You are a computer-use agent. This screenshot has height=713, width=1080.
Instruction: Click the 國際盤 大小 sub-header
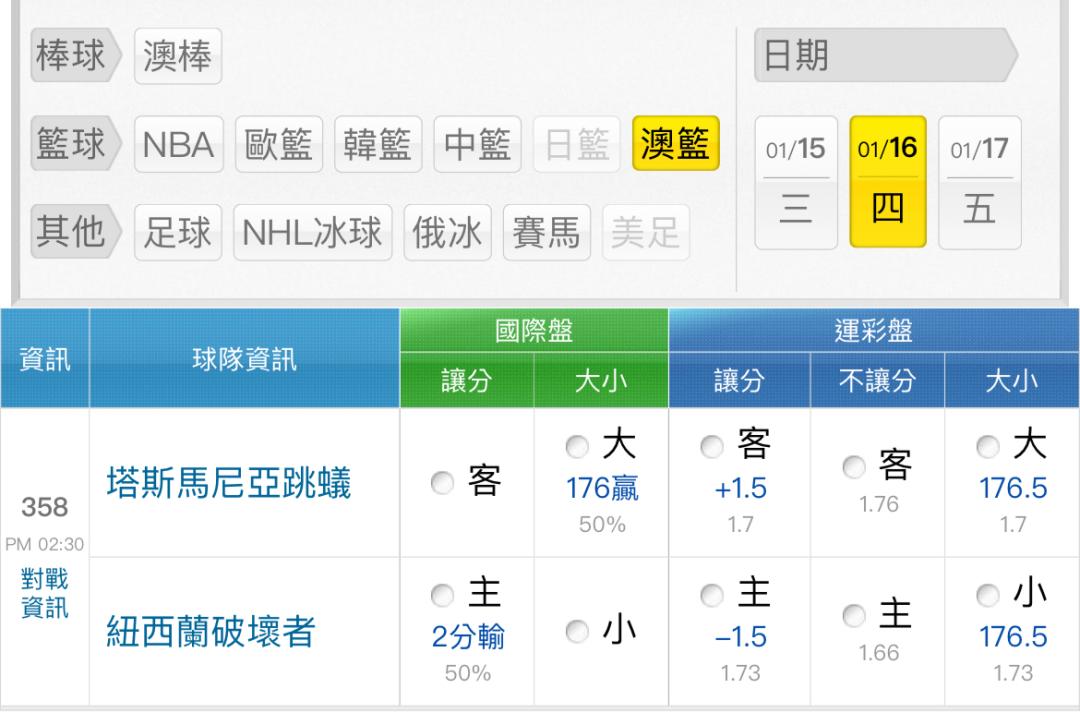click(601, 380)
